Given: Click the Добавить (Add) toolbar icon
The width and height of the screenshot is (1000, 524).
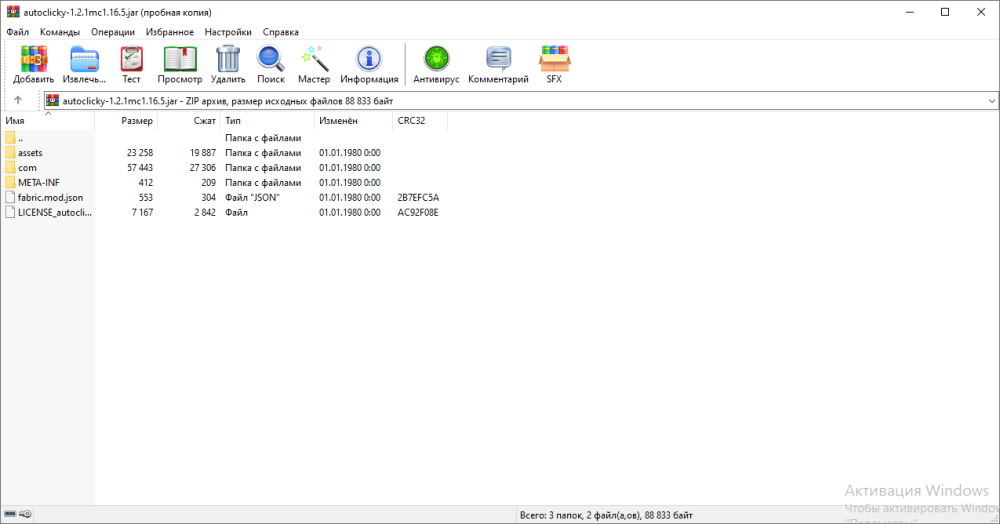Looking at the screenshot, I should [33, 59].
